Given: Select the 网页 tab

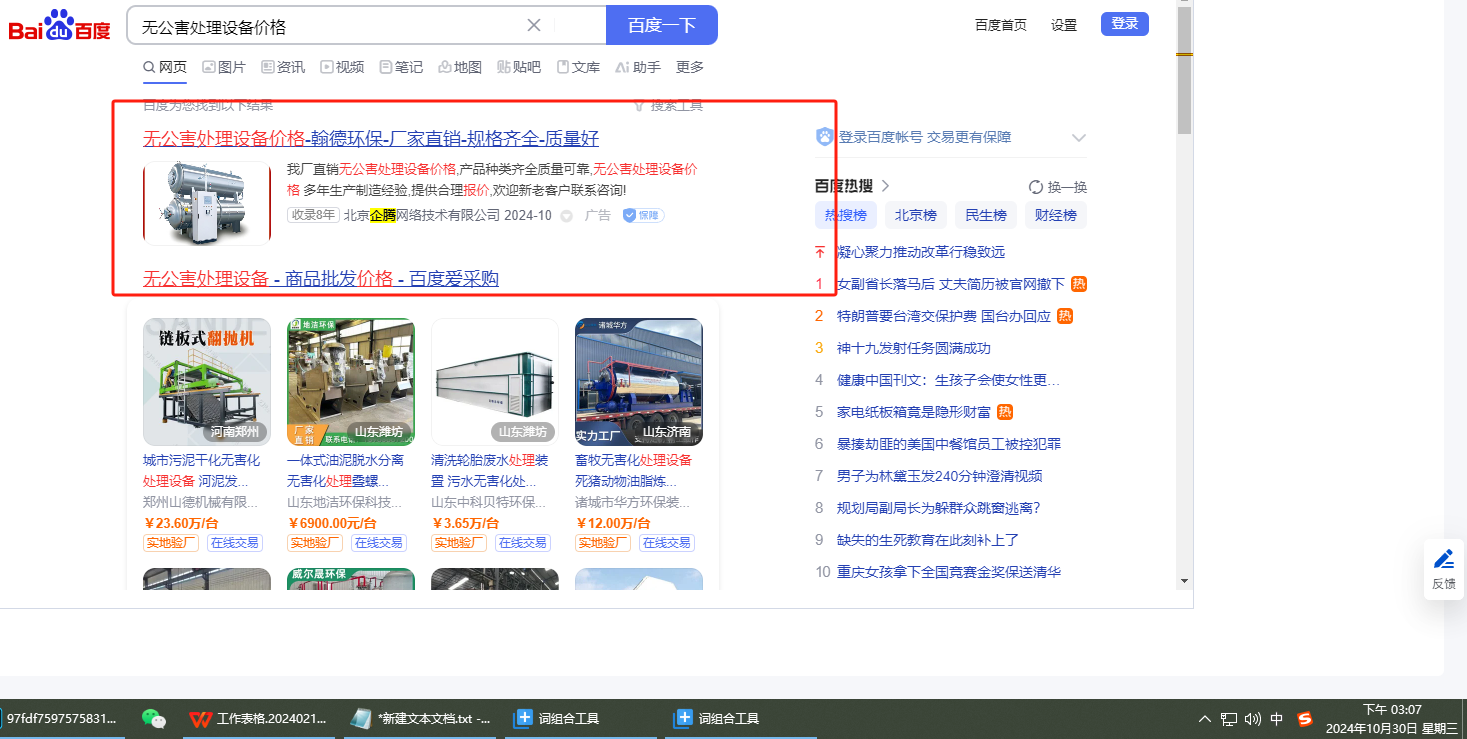Looking at the screenshot, I should pyautogui.click(x=165, y=67).
